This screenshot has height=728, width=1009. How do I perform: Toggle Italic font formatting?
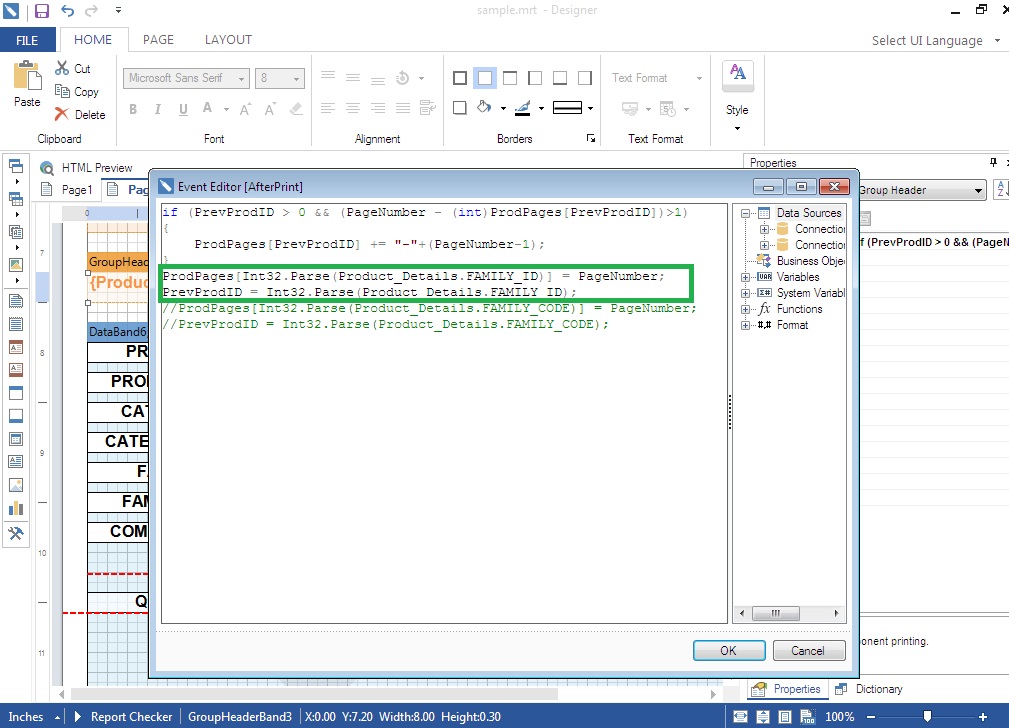tap(158, 109)
